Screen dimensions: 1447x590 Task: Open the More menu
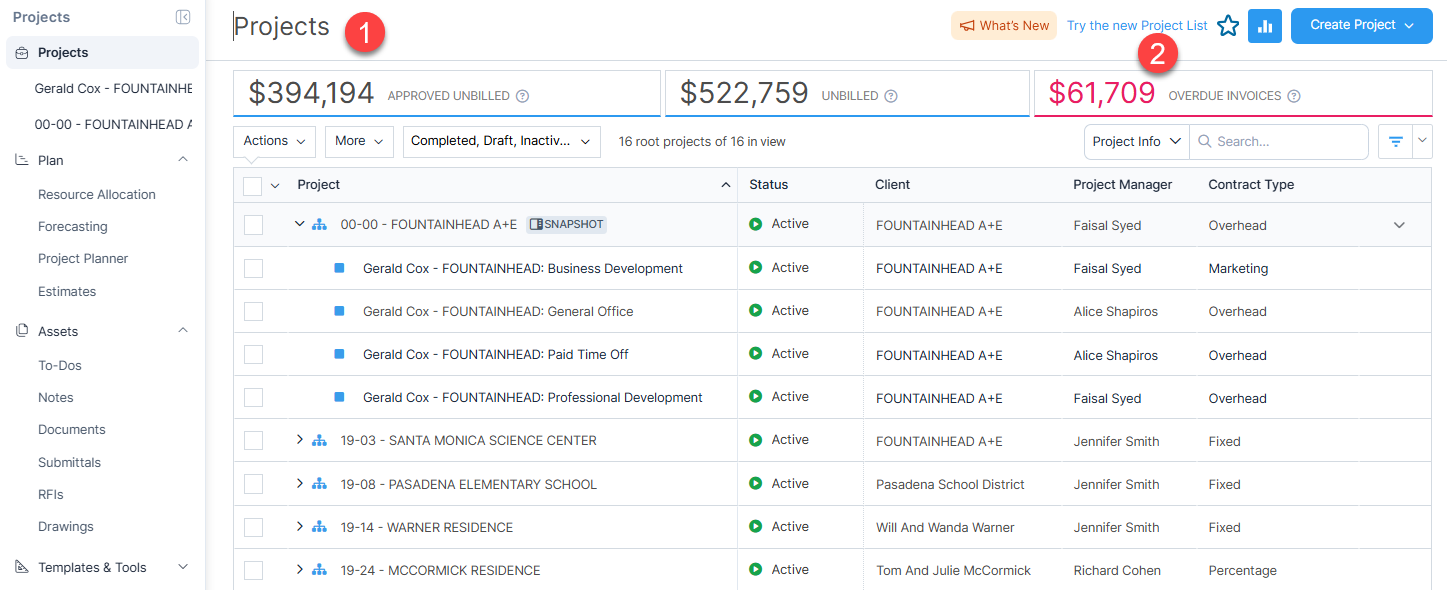(359, 142)
